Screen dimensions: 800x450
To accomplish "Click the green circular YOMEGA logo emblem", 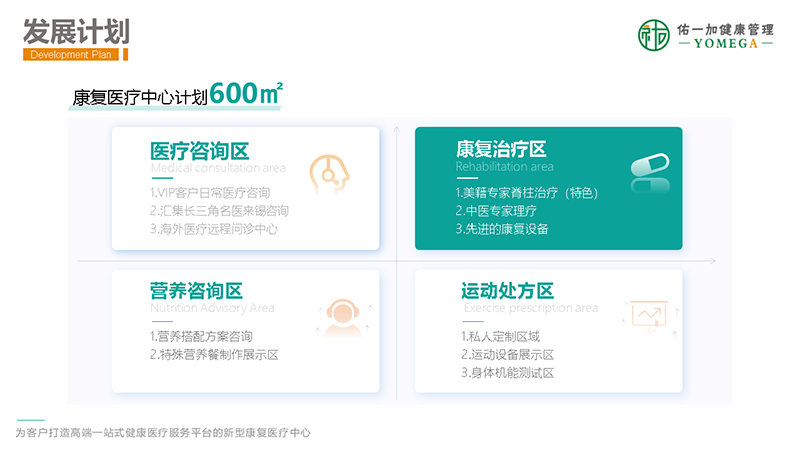I will click(x=654, y=34).
